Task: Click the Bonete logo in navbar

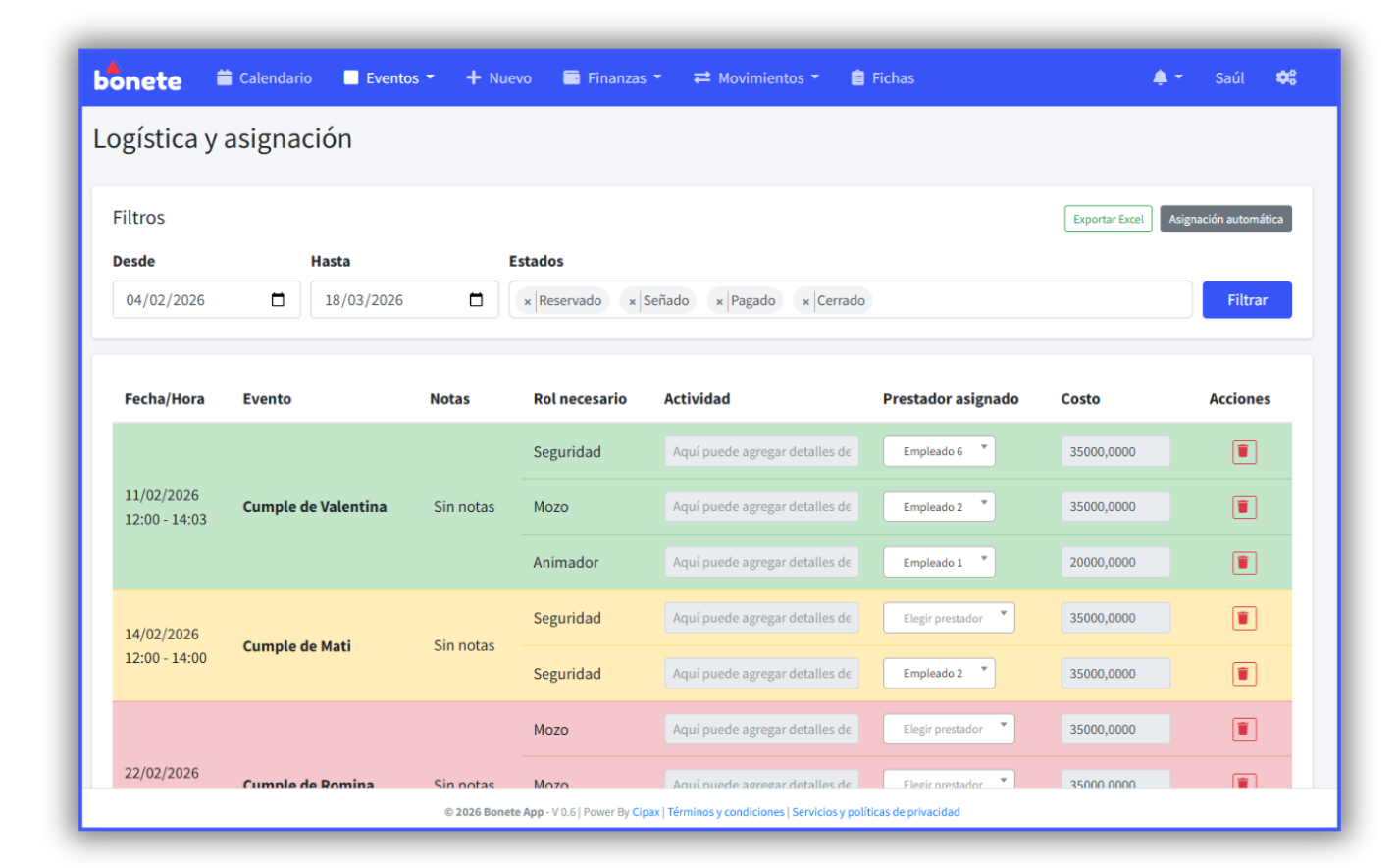Action: coord(137,78)
